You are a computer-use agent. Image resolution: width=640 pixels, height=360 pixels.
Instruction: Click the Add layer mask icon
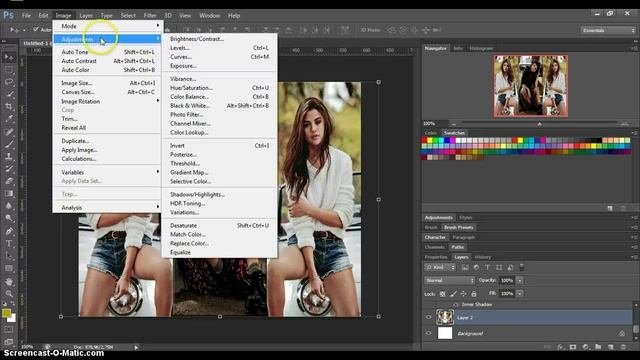[573, 347]
